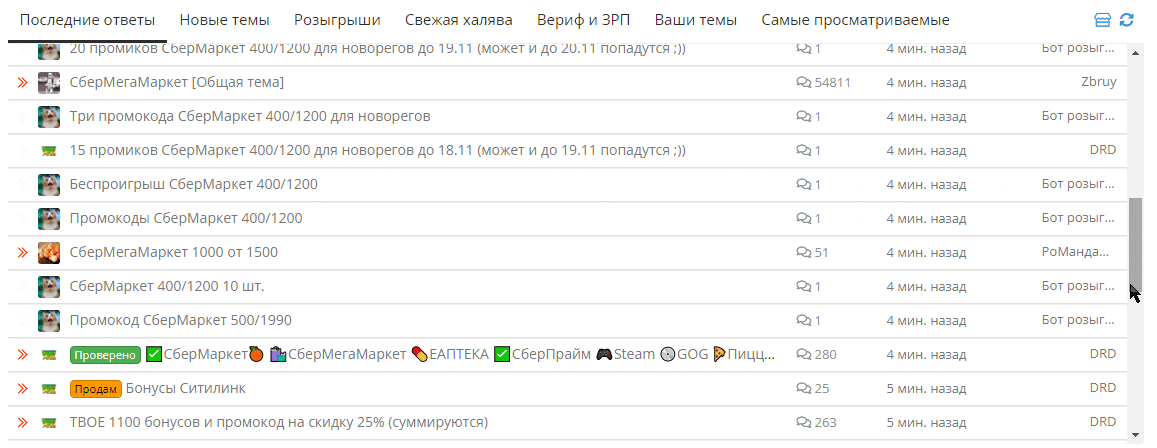
Task: Open the avatar on СберМегаМаркет 1000 от 1500 row
Action: point(49,252)
